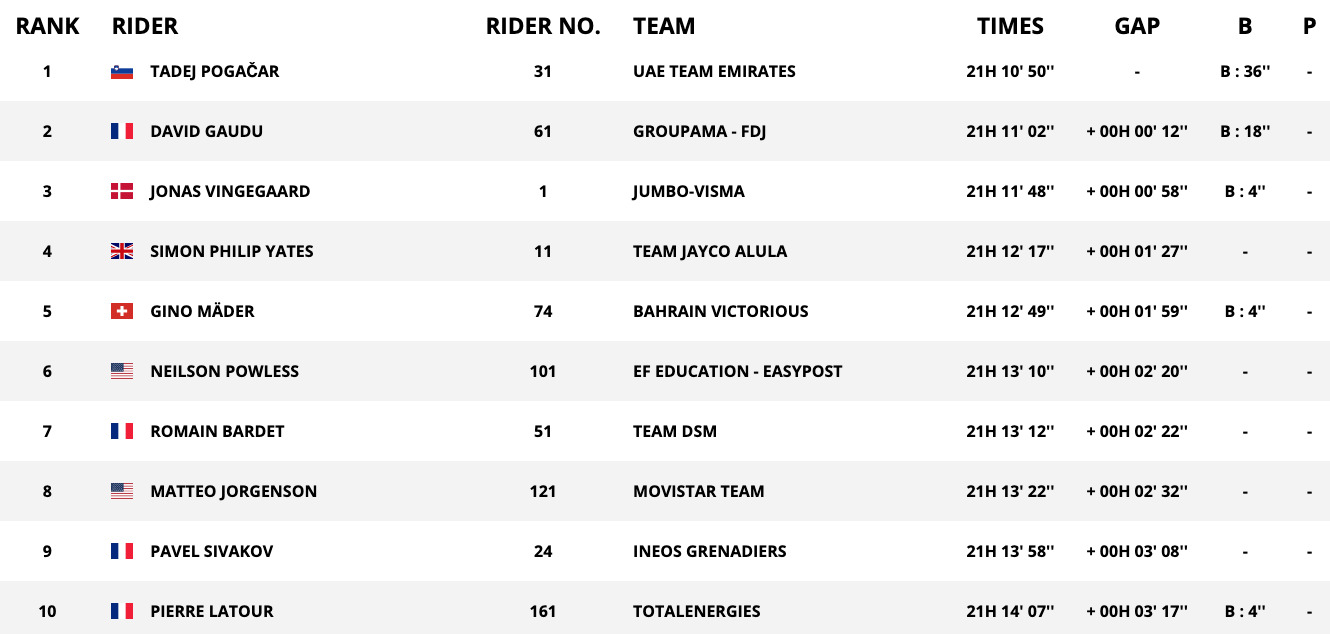Select David Gaudu's bonus B : 18'' cell
1330x634 pixels.
click(1245, 131)
